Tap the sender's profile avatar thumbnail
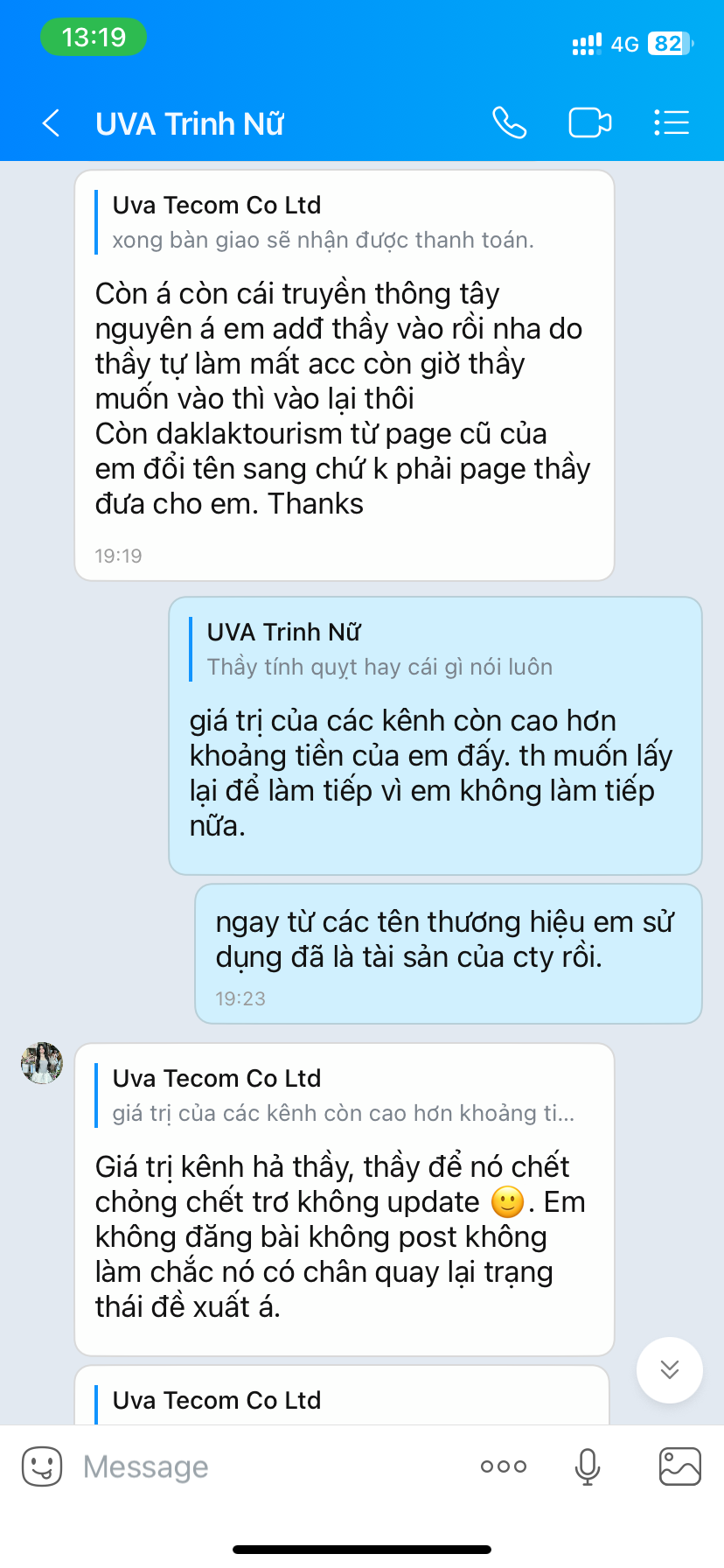This screenshot has height=1568, width=724. pyautogui.click(x=42, y=1063)
